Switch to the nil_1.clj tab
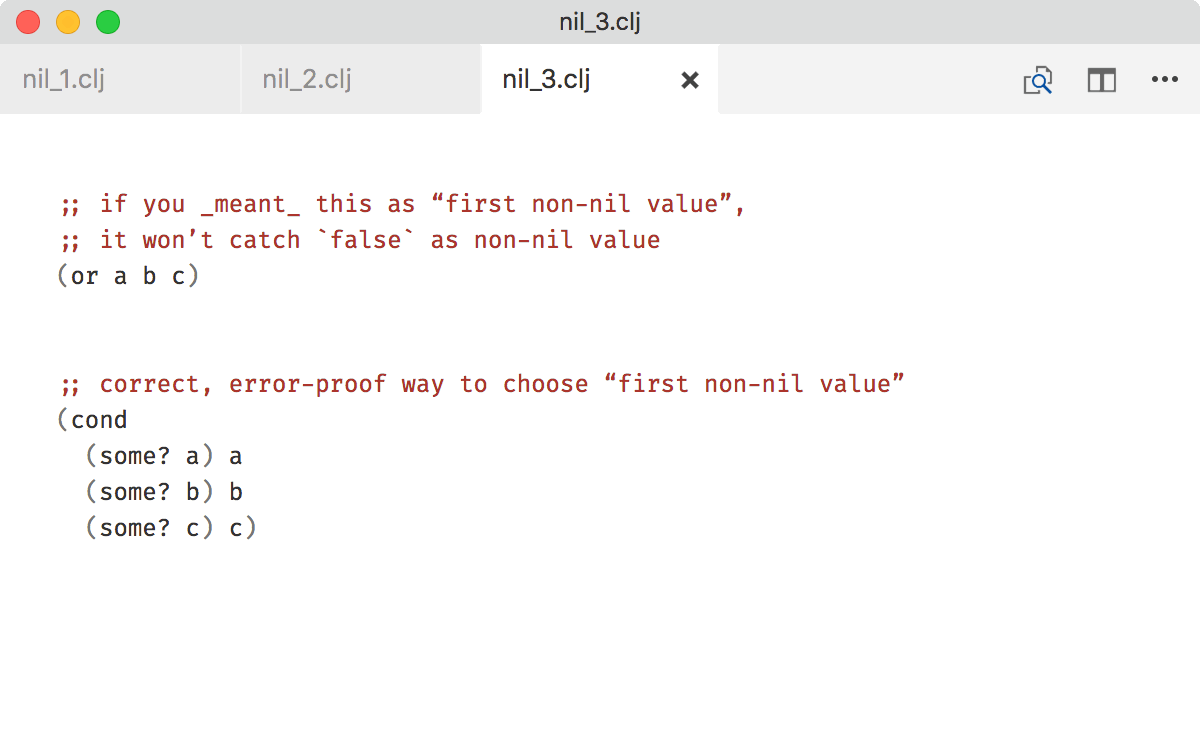 (60, 78)
